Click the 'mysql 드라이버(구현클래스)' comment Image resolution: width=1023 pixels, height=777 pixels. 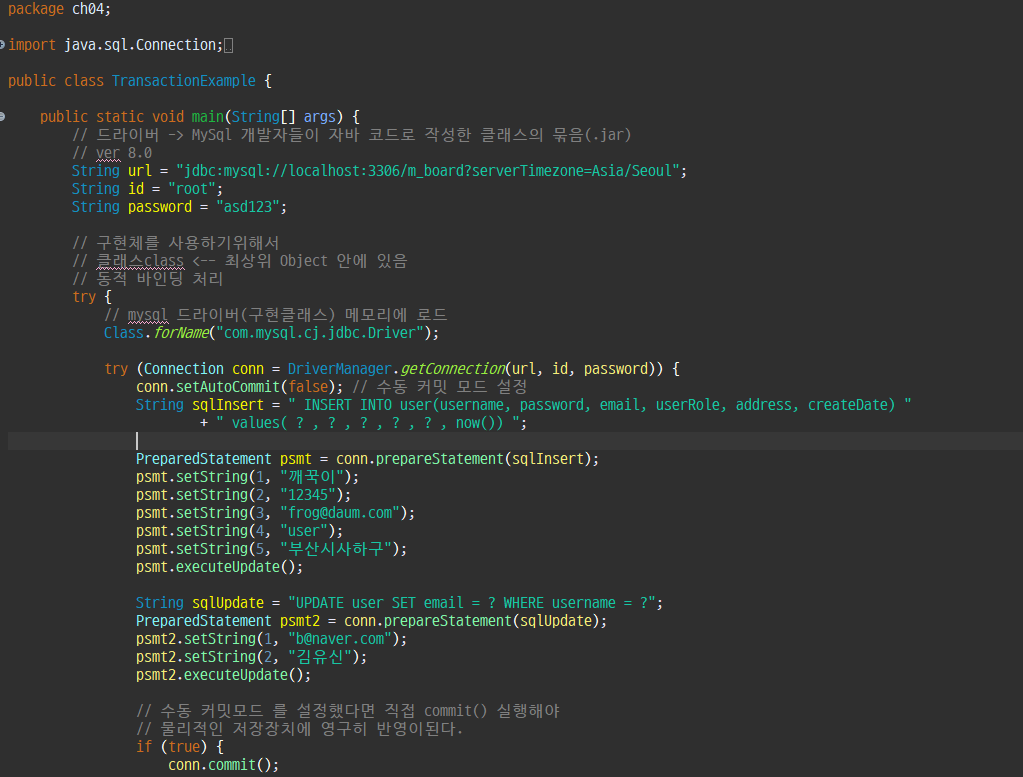coord(275,315)
